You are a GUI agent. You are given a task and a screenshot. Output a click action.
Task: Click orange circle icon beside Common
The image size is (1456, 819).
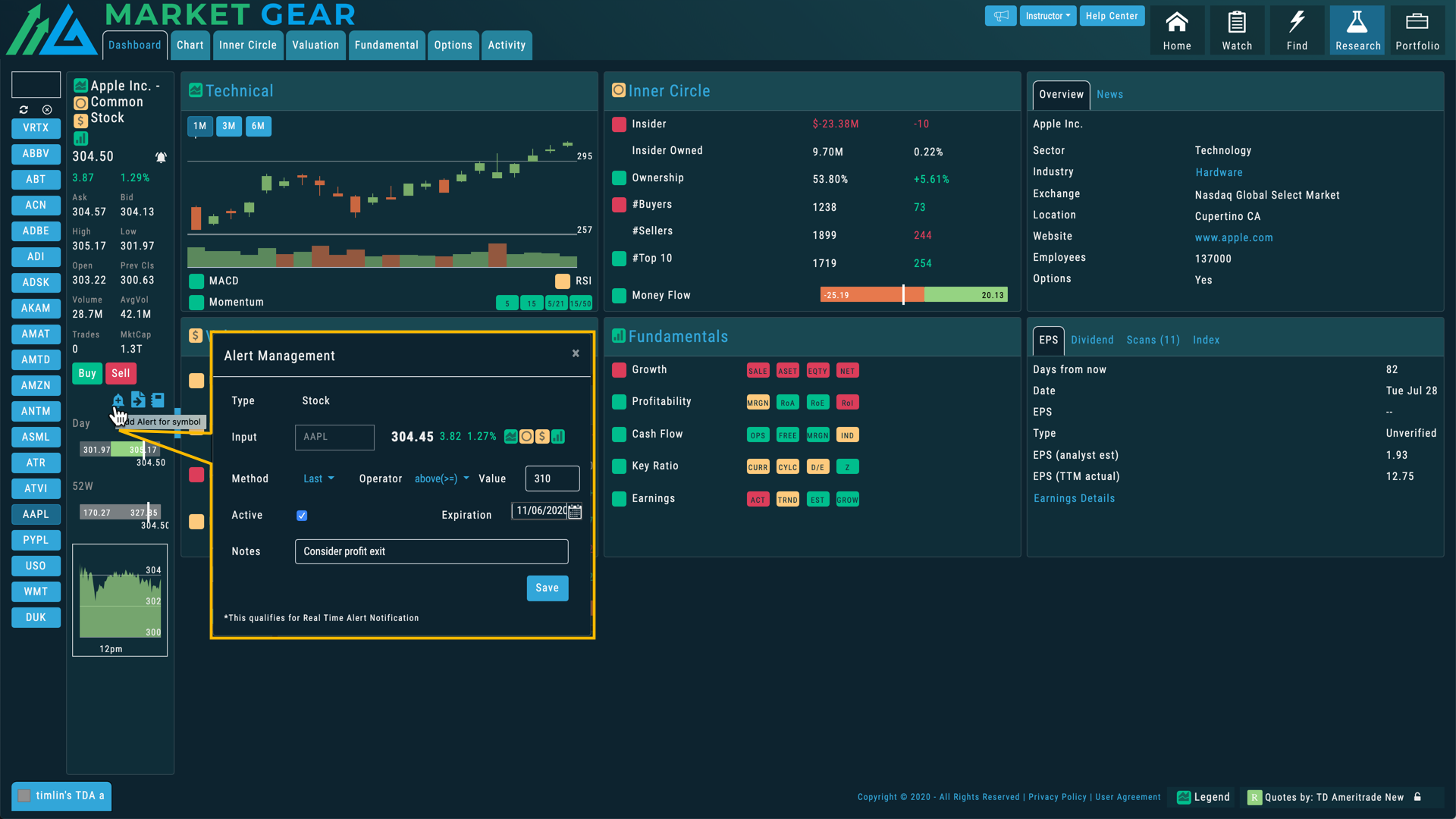click(81, 103)
